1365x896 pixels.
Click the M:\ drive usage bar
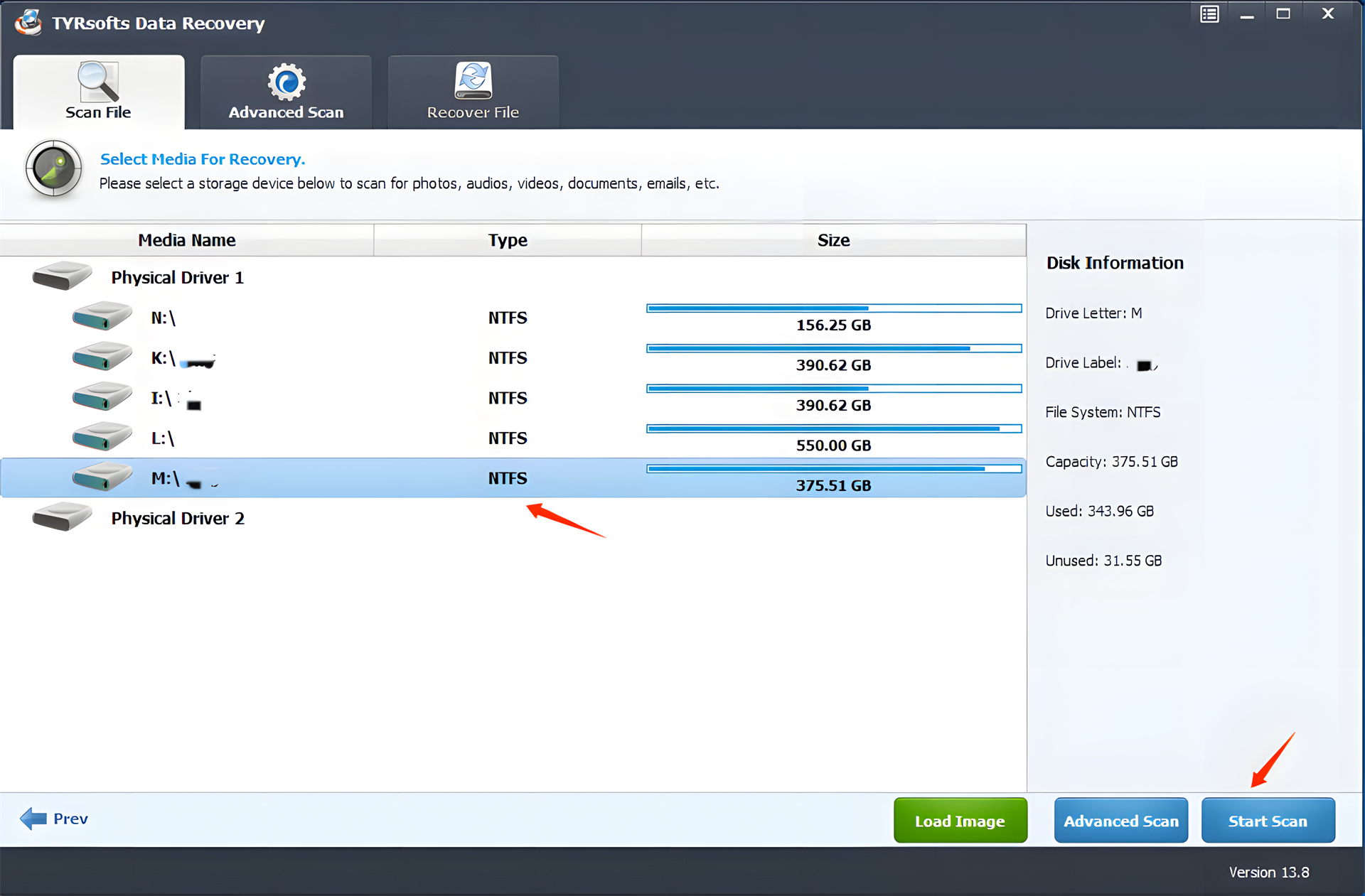coord(833,469)
